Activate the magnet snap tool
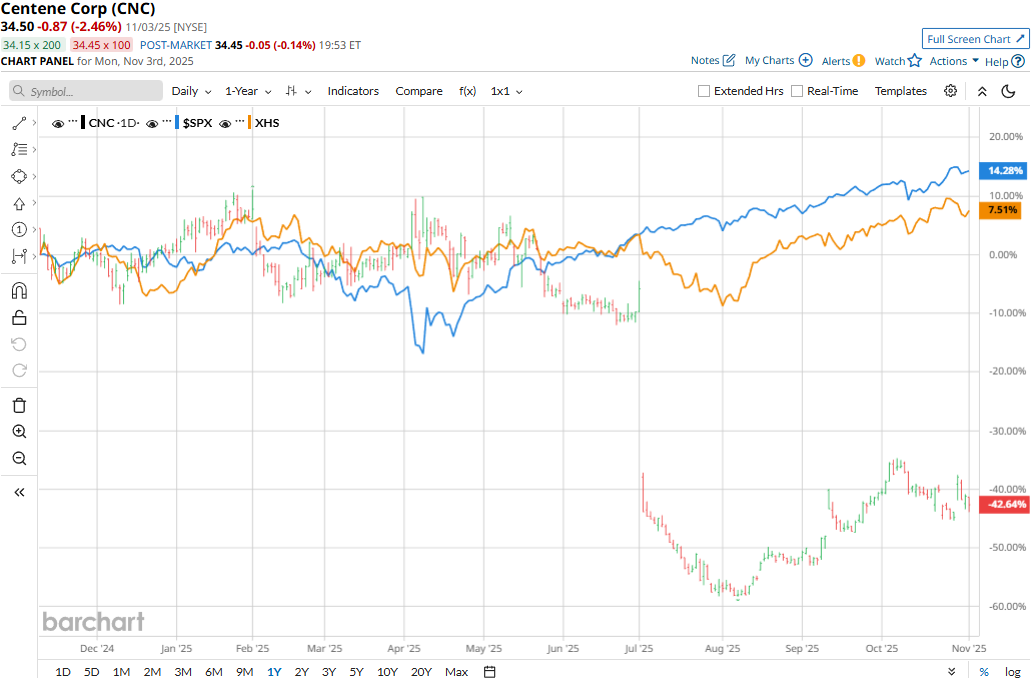Viewport: 1032px width, 678px height. tap(19, 291)
